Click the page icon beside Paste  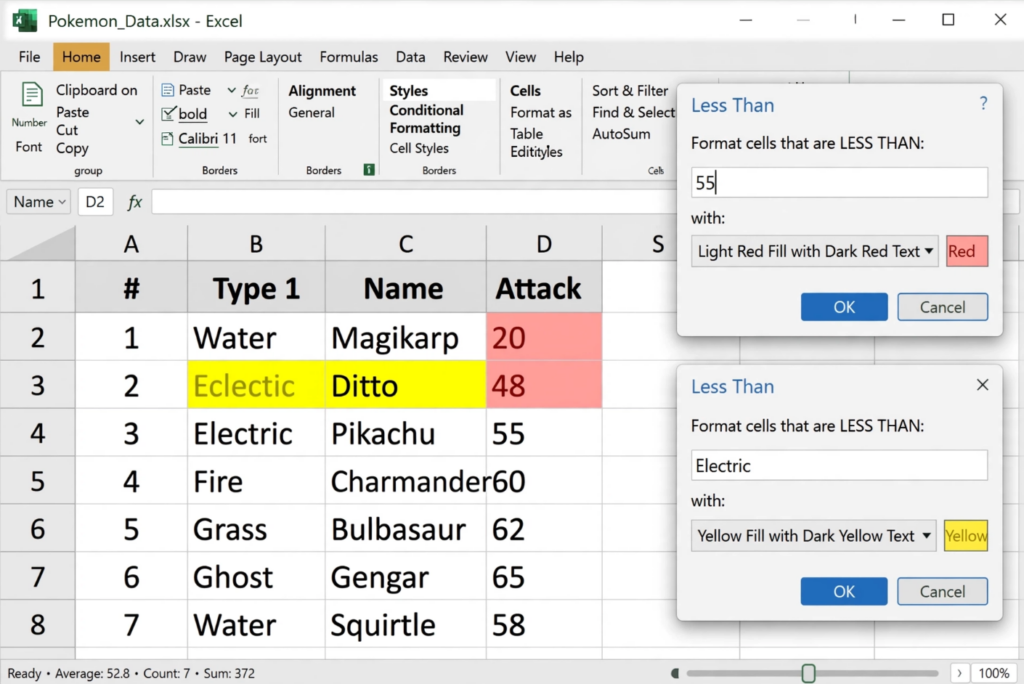168,90
